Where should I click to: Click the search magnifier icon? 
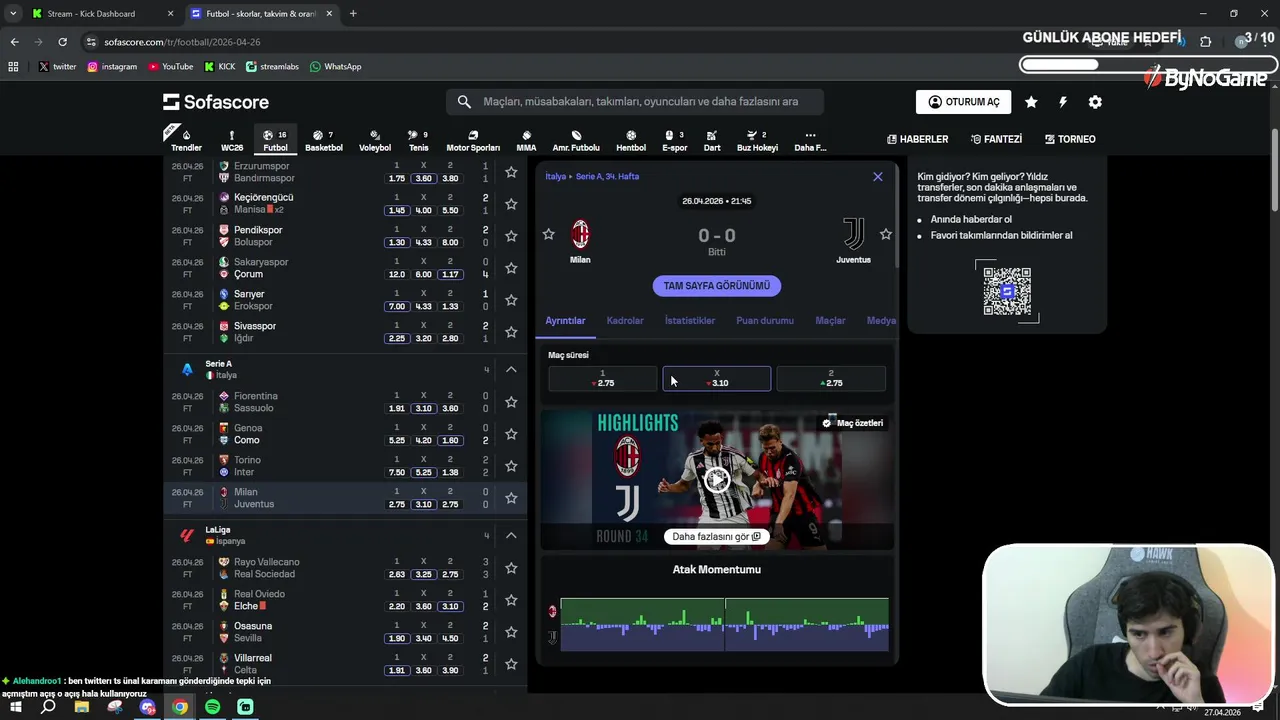464,101
